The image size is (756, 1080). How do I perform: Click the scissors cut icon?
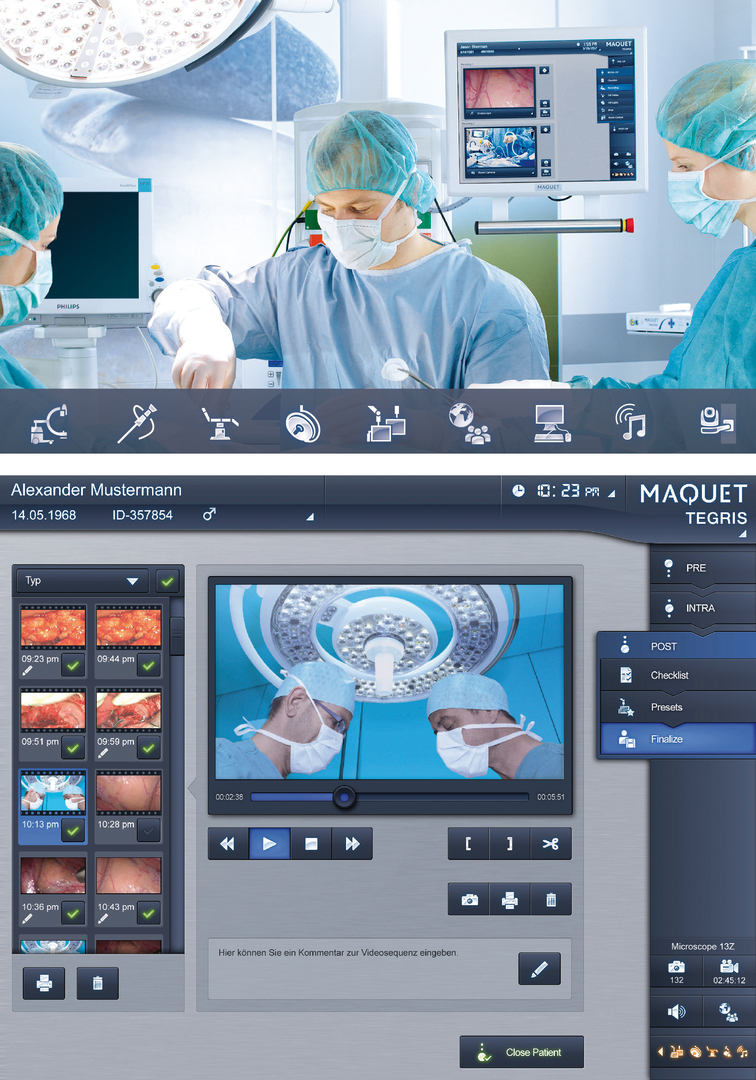point(551,843)
